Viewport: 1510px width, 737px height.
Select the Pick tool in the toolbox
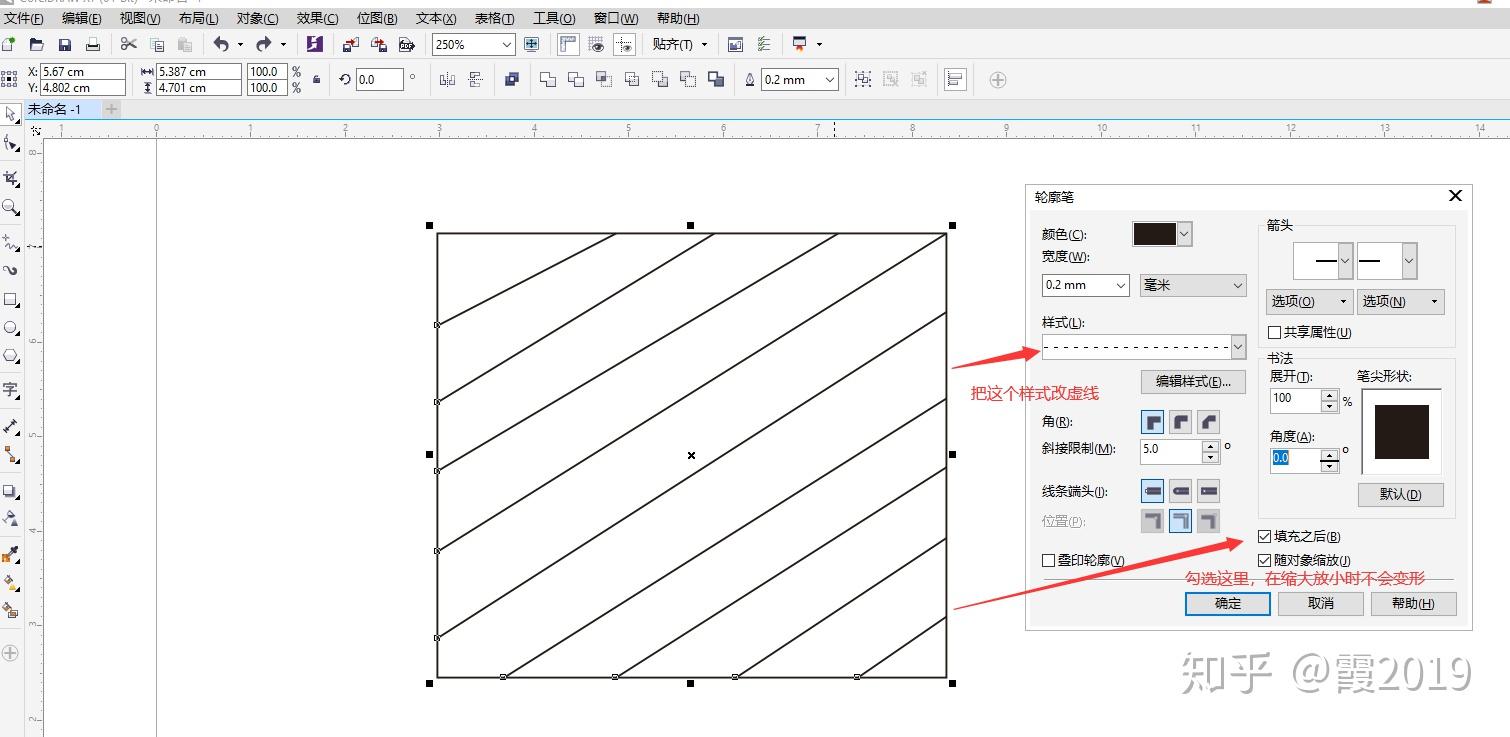[11, 114]
